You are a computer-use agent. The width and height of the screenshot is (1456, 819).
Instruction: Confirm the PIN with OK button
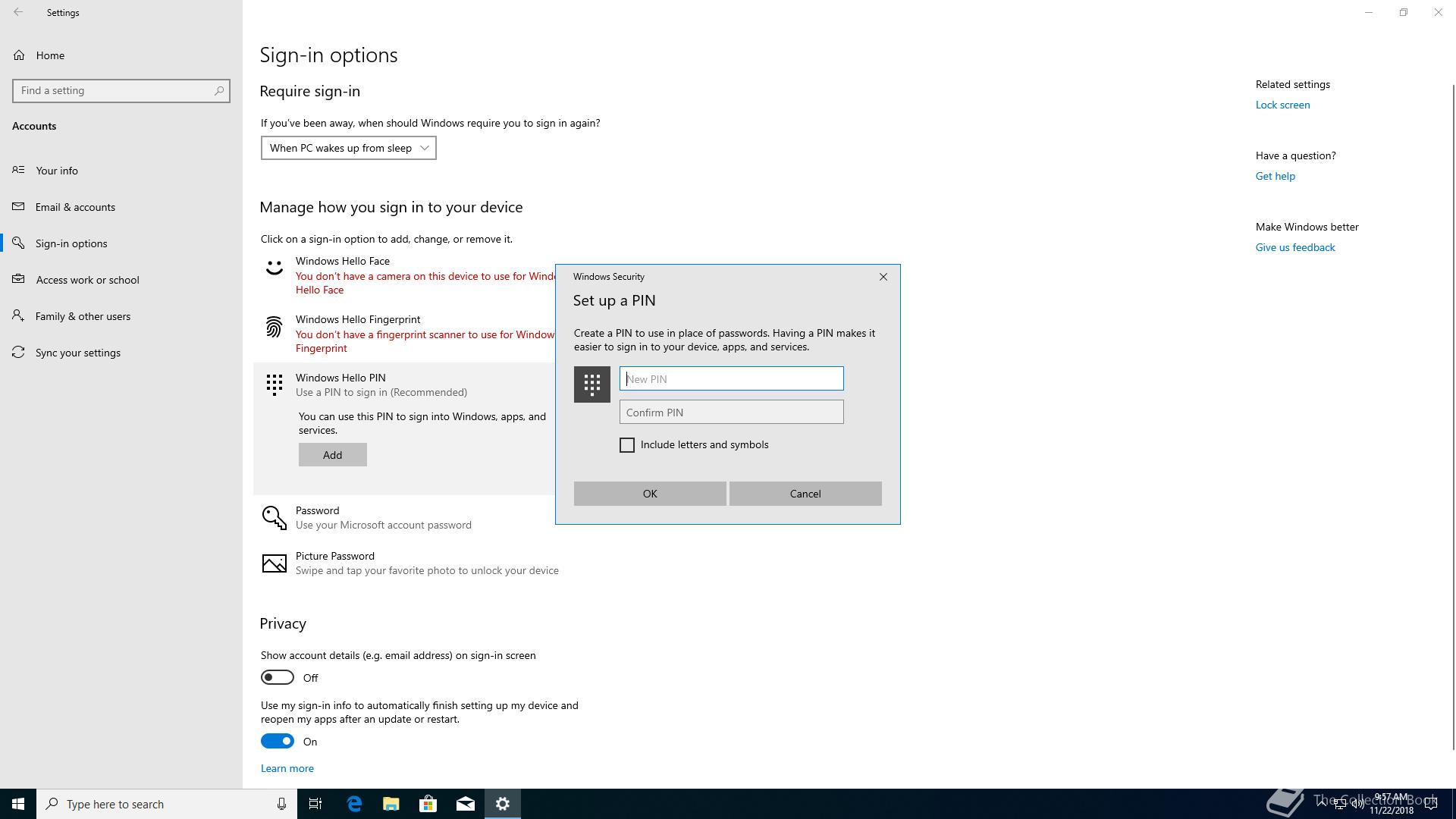click(x=650, y=494)
